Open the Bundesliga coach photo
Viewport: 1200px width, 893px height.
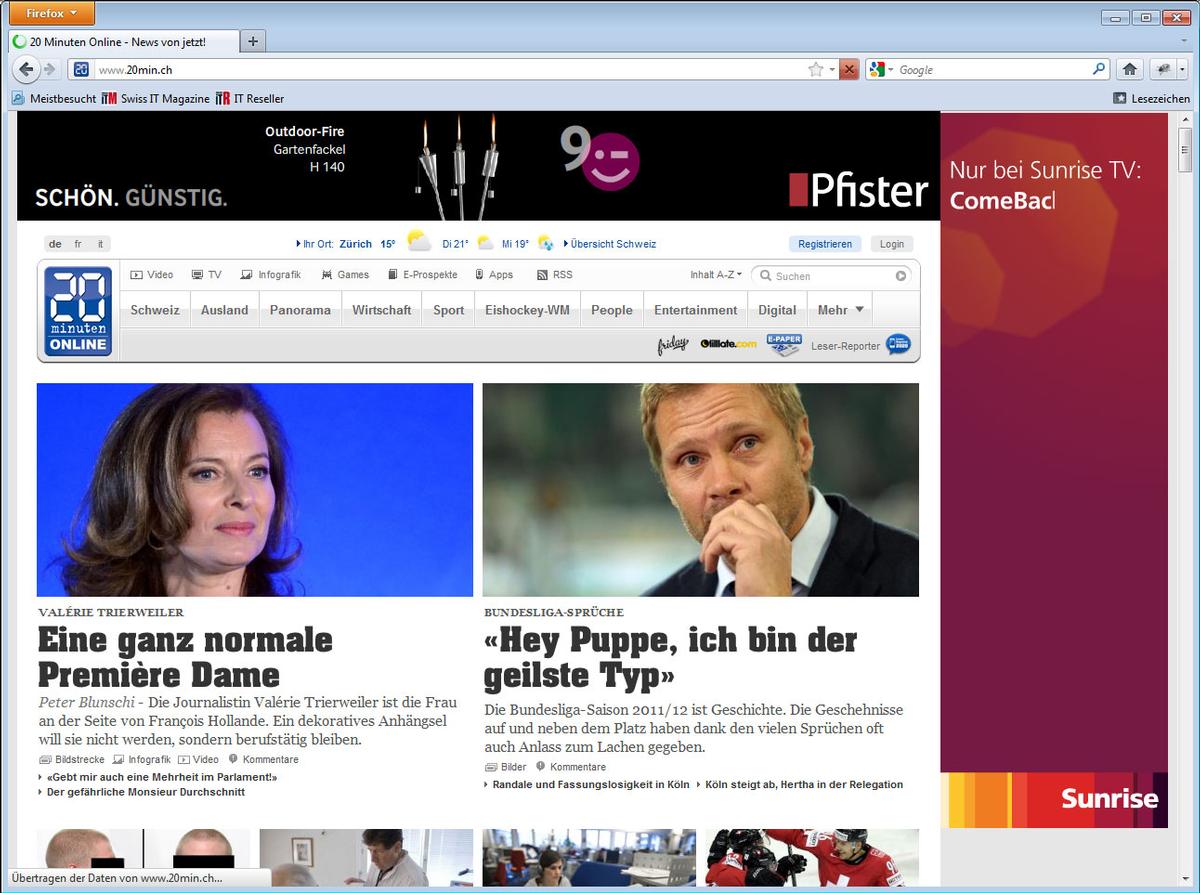click(x=701, y=490)
